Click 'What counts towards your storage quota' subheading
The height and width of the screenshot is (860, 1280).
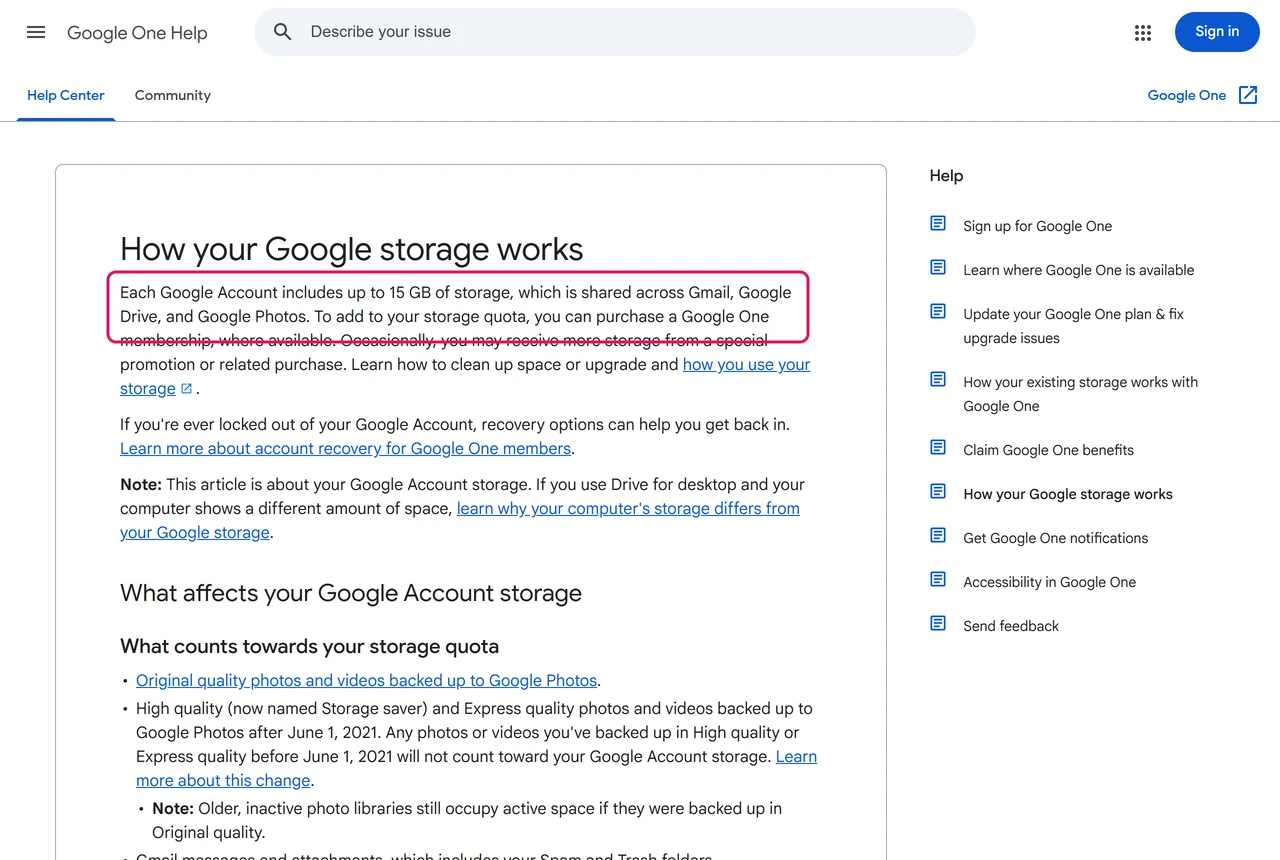pos(309,646)
